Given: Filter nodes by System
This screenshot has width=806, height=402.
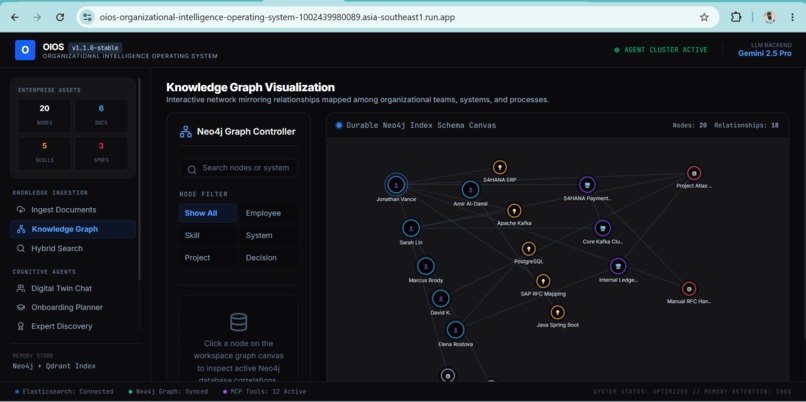Looking at the screenshot, I should pyautogui.click(x=268, y=235).
